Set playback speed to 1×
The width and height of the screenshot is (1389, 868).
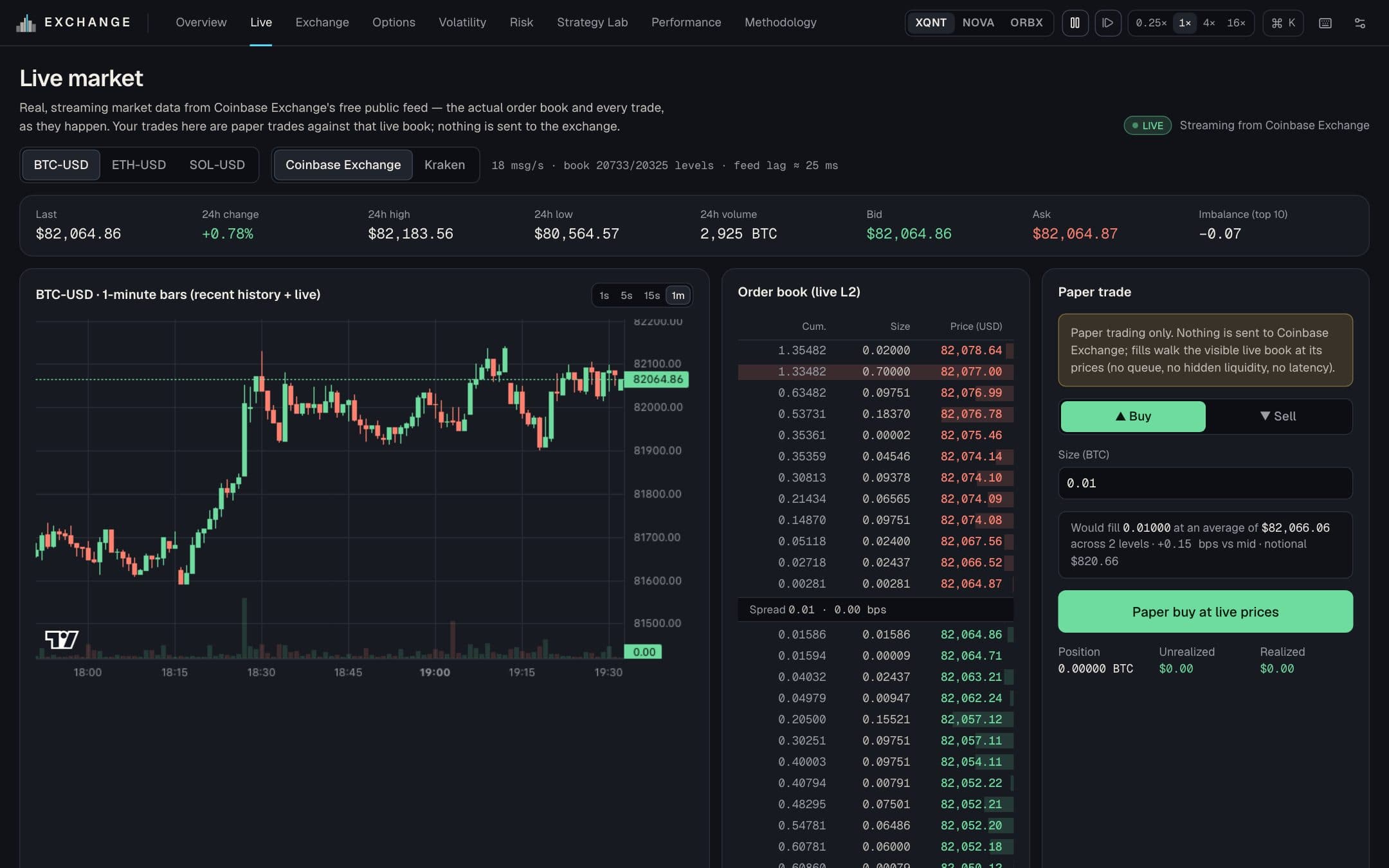[x=1185, y=23]
